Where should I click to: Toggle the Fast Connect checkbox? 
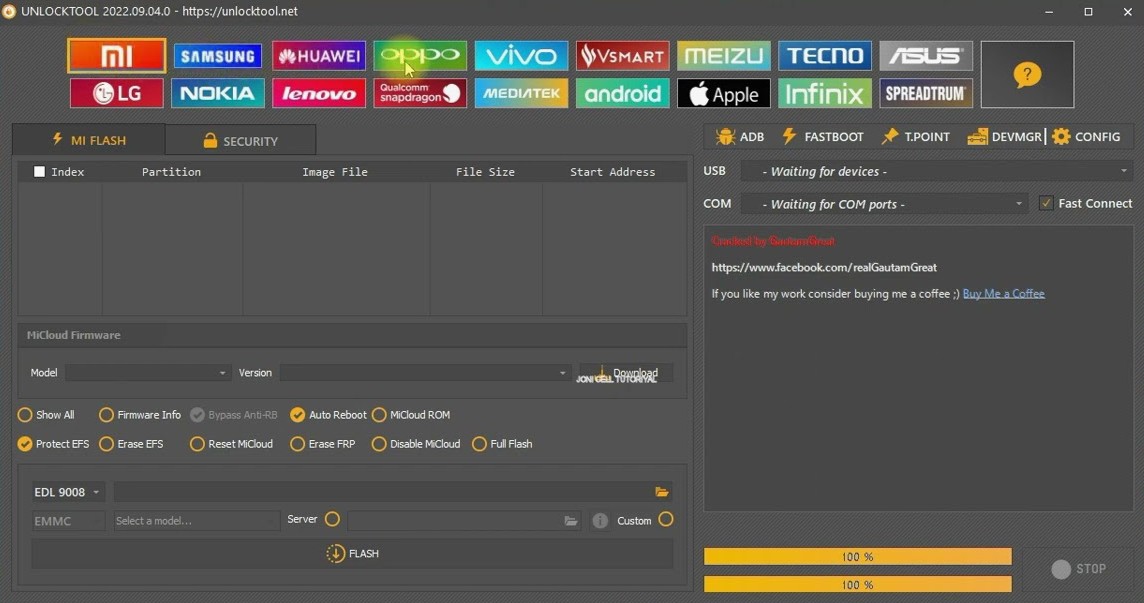coord(1046,203)
